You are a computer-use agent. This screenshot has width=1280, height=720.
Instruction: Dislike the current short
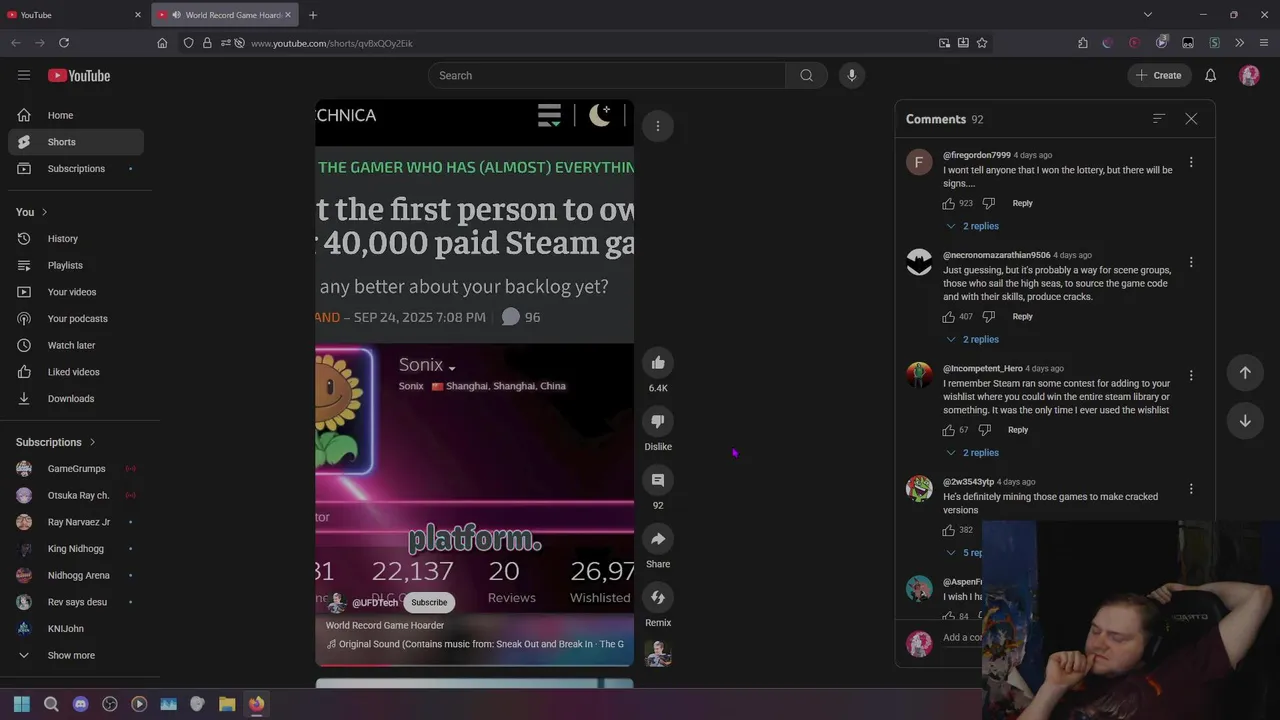click(x=658, y=421)
